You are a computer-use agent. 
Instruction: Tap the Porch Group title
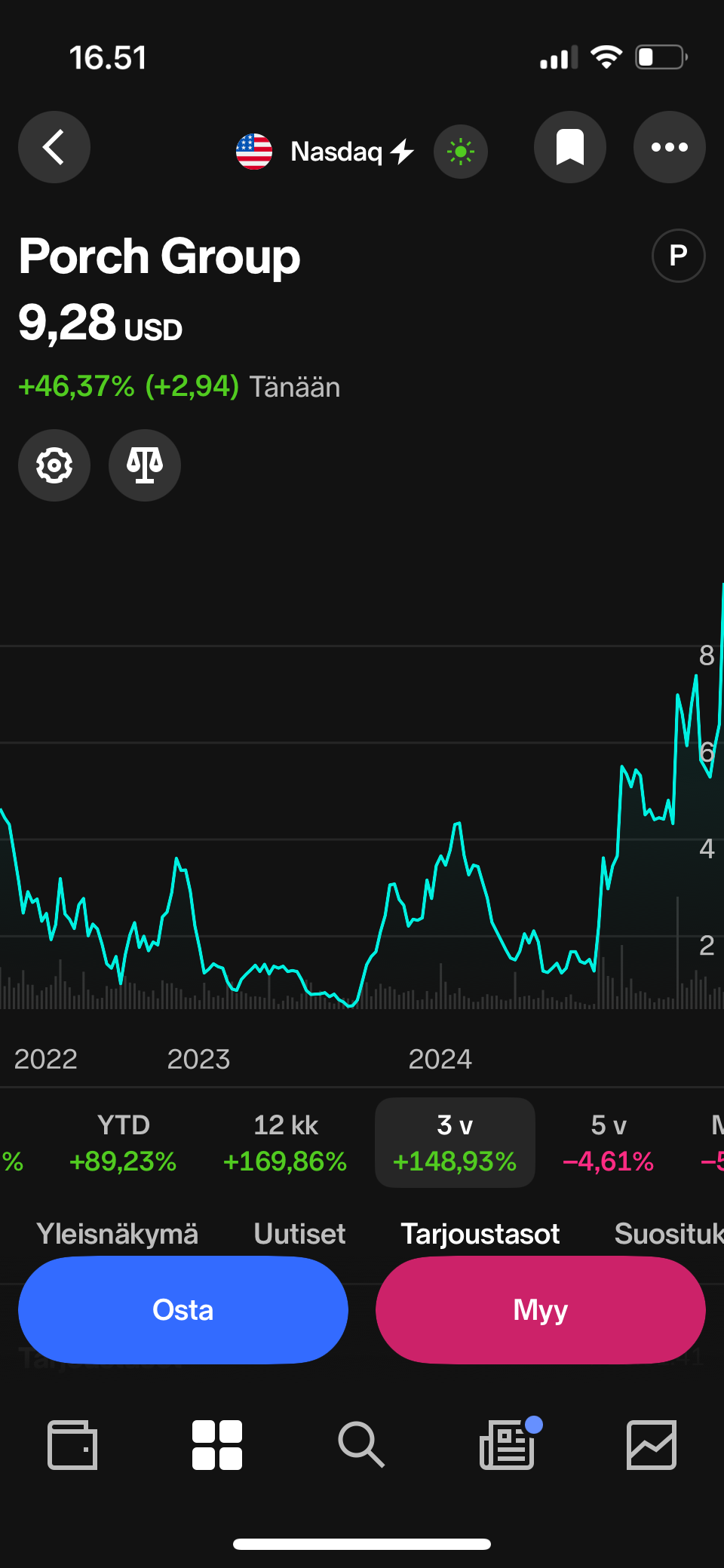(x=160, y=256)
